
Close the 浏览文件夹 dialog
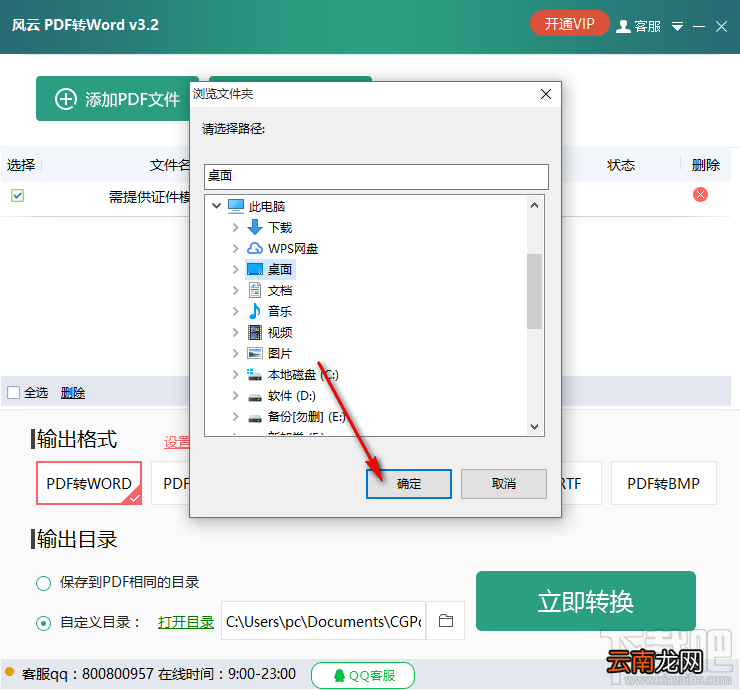coord(546,94)
